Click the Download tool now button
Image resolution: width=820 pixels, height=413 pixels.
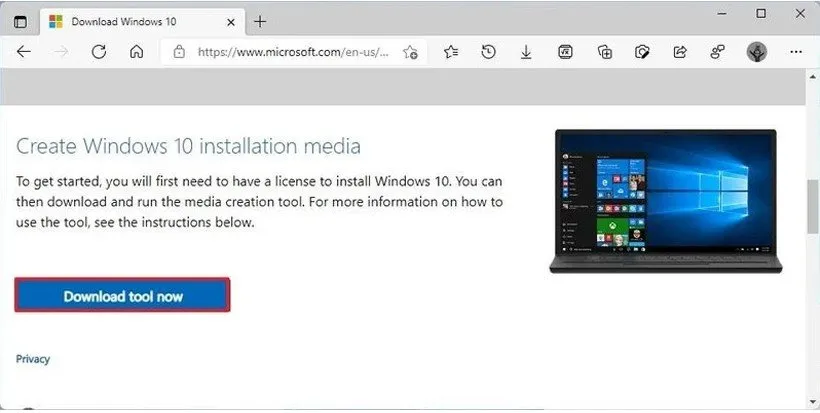123,296
